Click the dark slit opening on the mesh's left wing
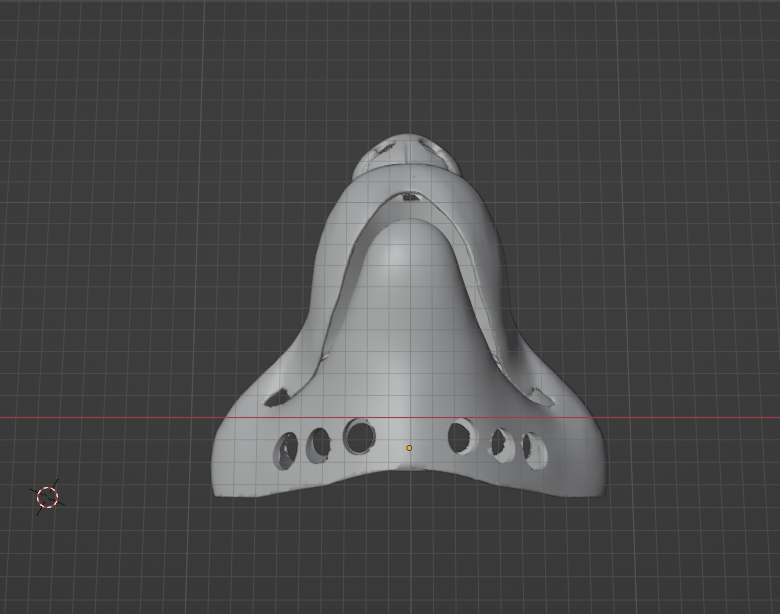This screenshot has width=780, height=614. pyautogui.click(x=278, y=397)
